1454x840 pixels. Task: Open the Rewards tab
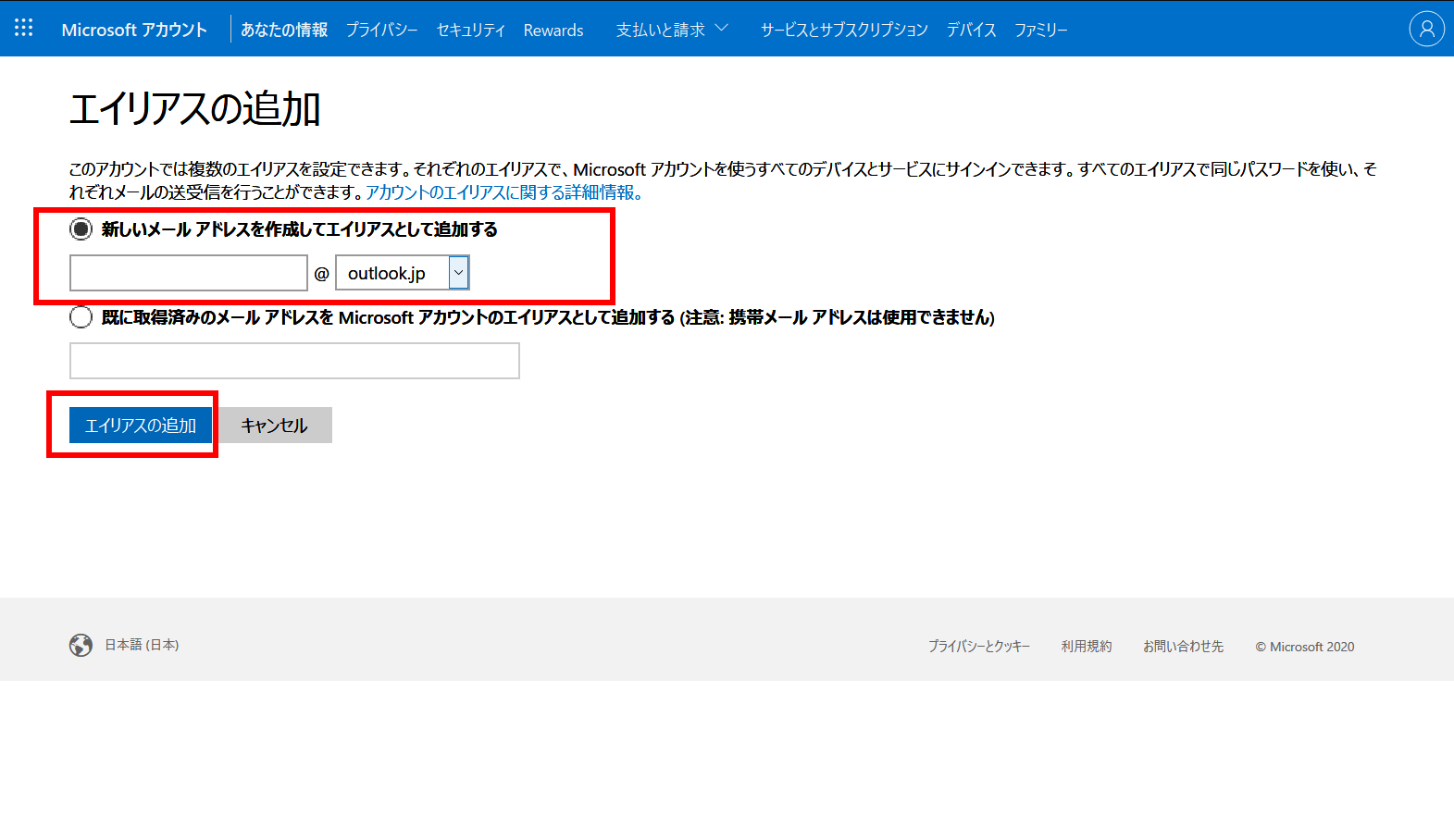(x=553, y=30)
